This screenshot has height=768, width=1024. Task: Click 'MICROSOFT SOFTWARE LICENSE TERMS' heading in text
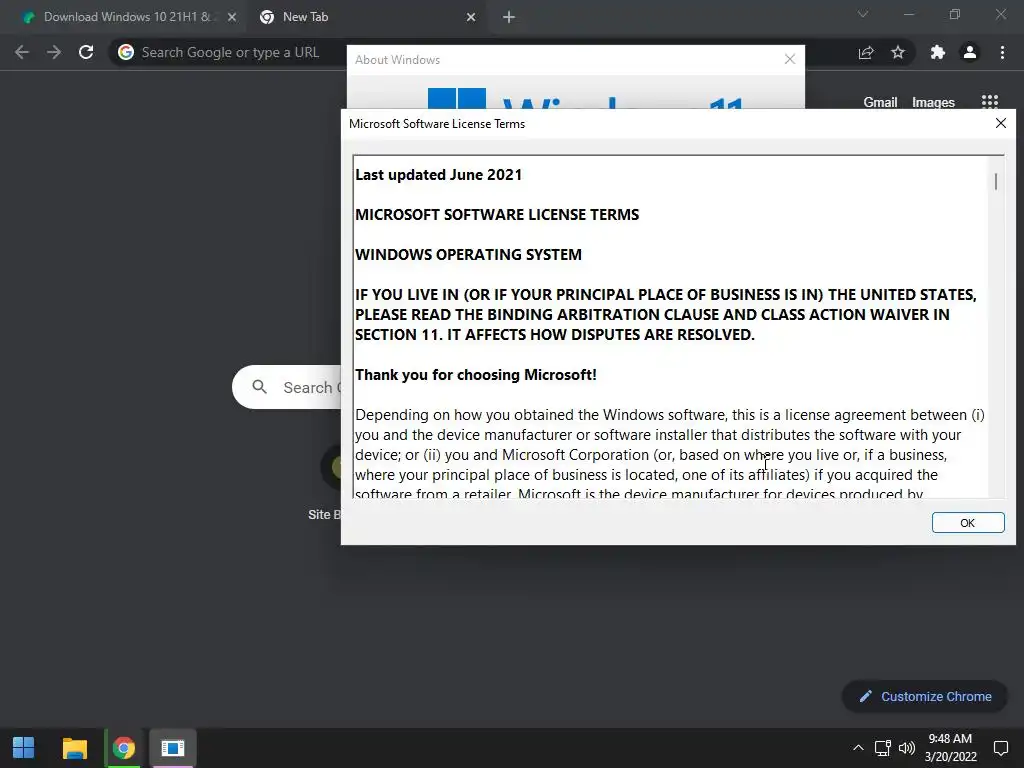point(497,215)
